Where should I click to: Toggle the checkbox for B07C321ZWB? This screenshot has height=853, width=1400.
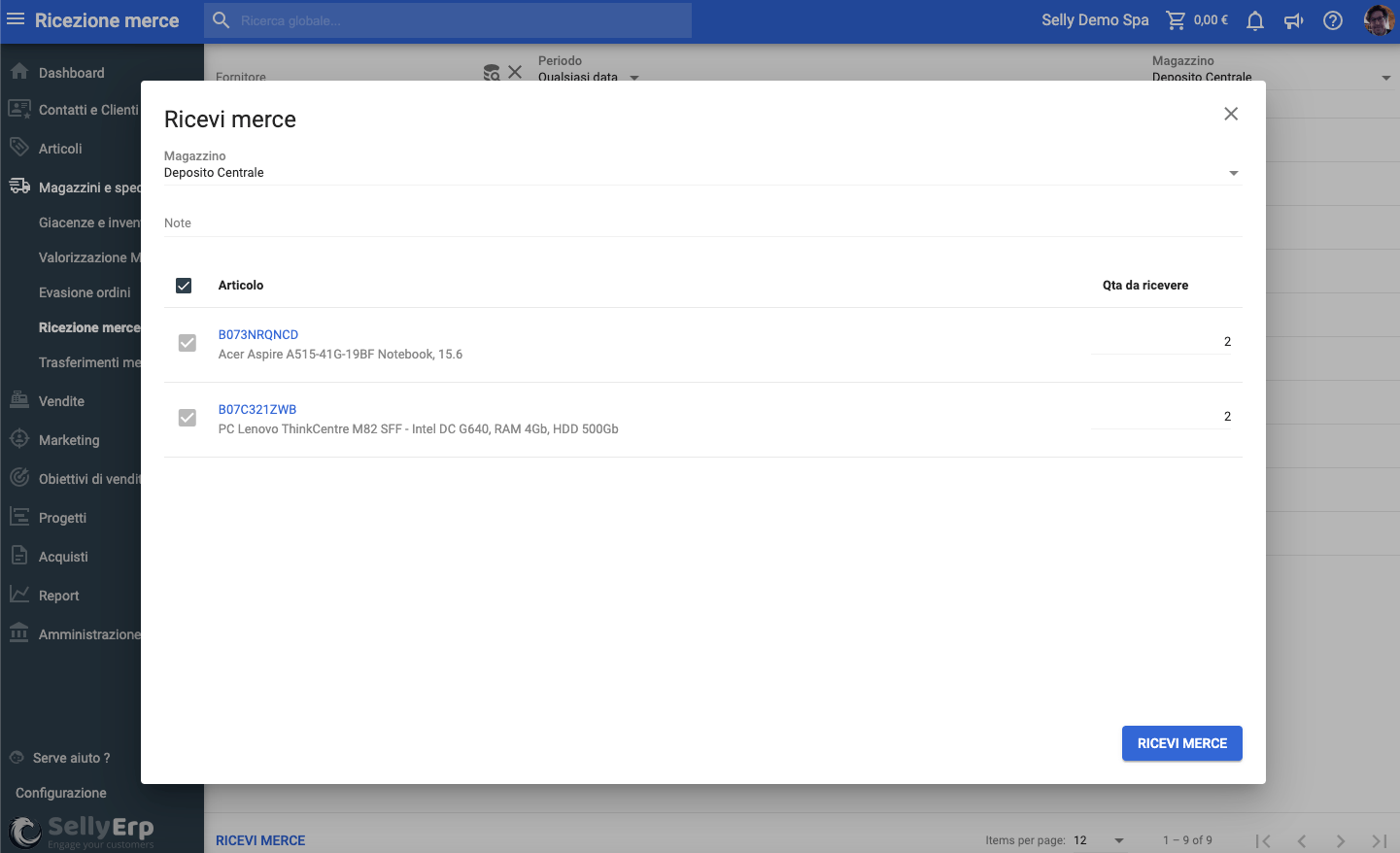coord(188,418)
